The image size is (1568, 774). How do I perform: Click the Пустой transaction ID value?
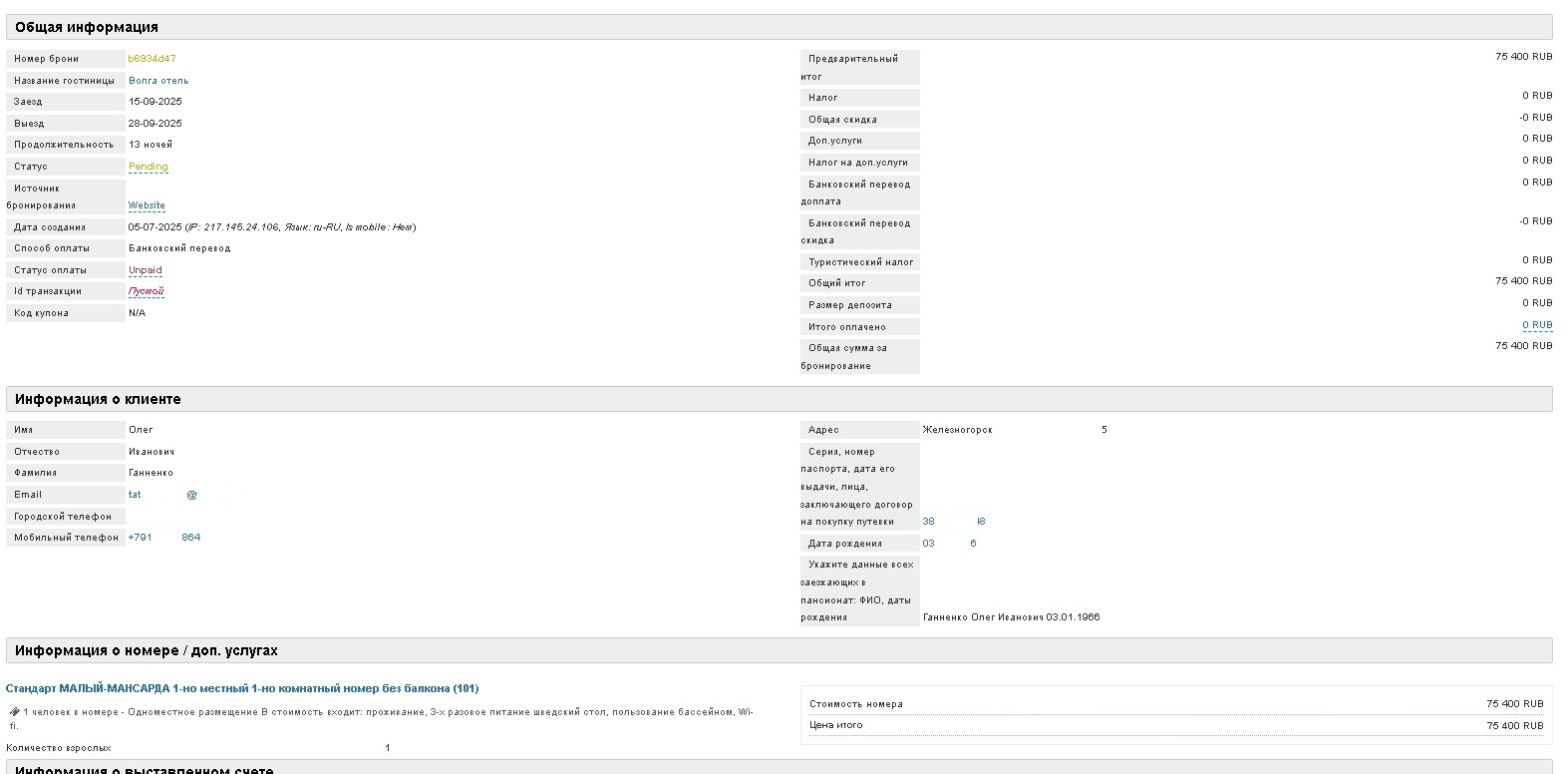click(x=146, y=291)
